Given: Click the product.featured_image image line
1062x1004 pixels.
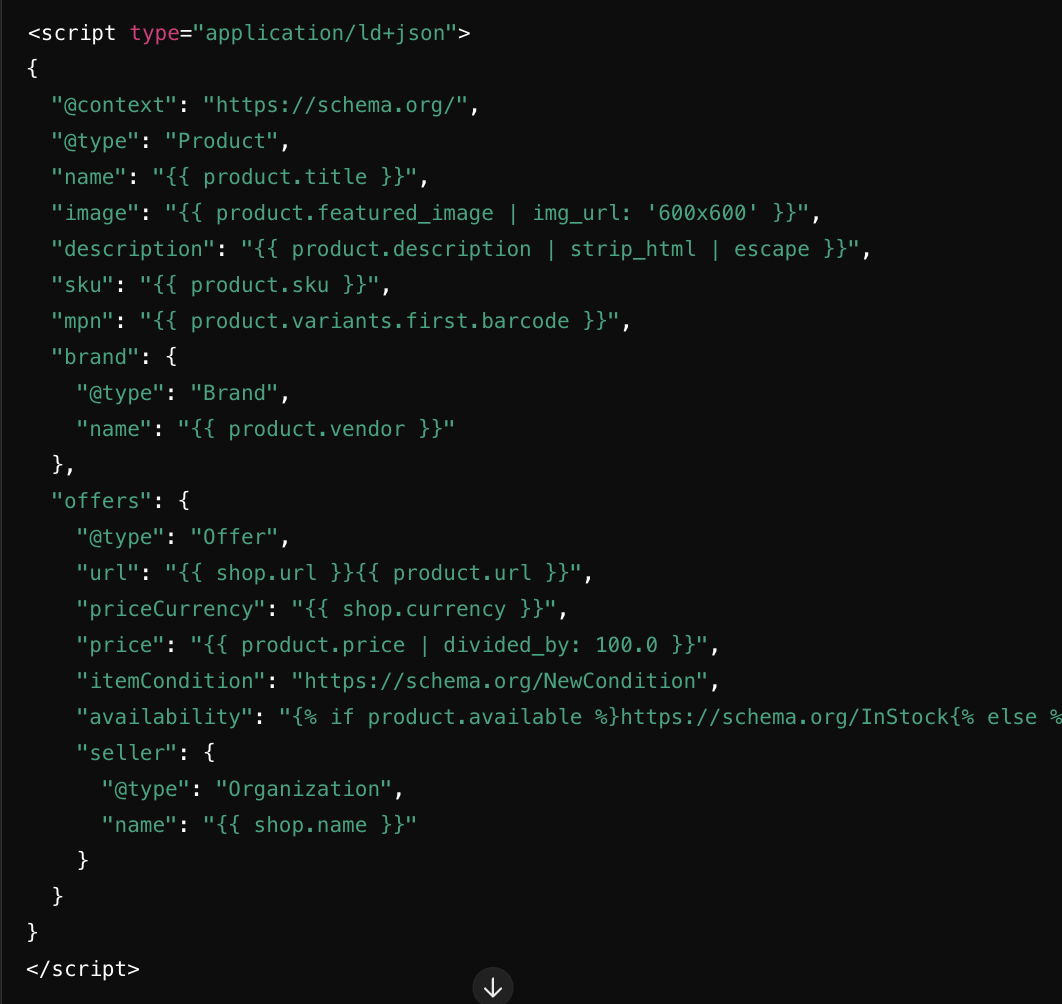Looking at the screenshot, I should coord(436,213).
